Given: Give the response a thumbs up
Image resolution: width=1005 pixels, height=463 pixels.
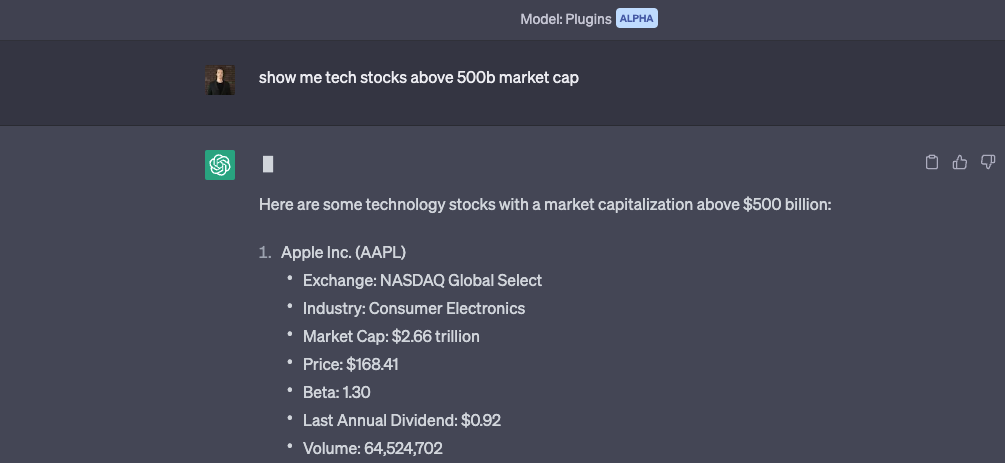Looking at the screenshot, I should [960, 162].
